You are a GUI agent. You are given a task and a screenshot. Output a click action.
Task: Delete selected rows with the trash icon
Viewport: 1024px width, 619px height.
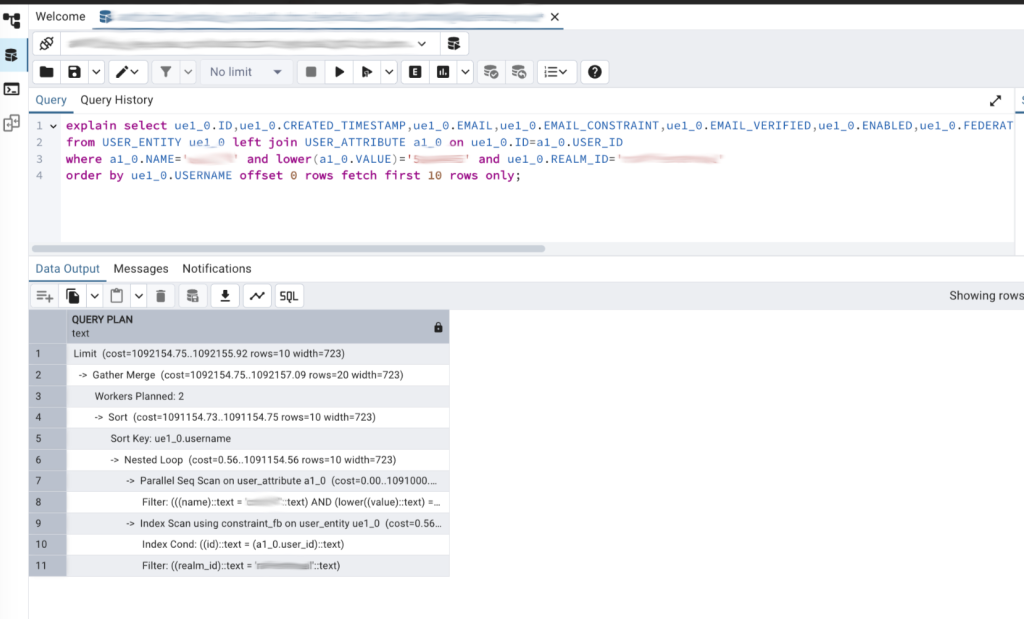161,296
